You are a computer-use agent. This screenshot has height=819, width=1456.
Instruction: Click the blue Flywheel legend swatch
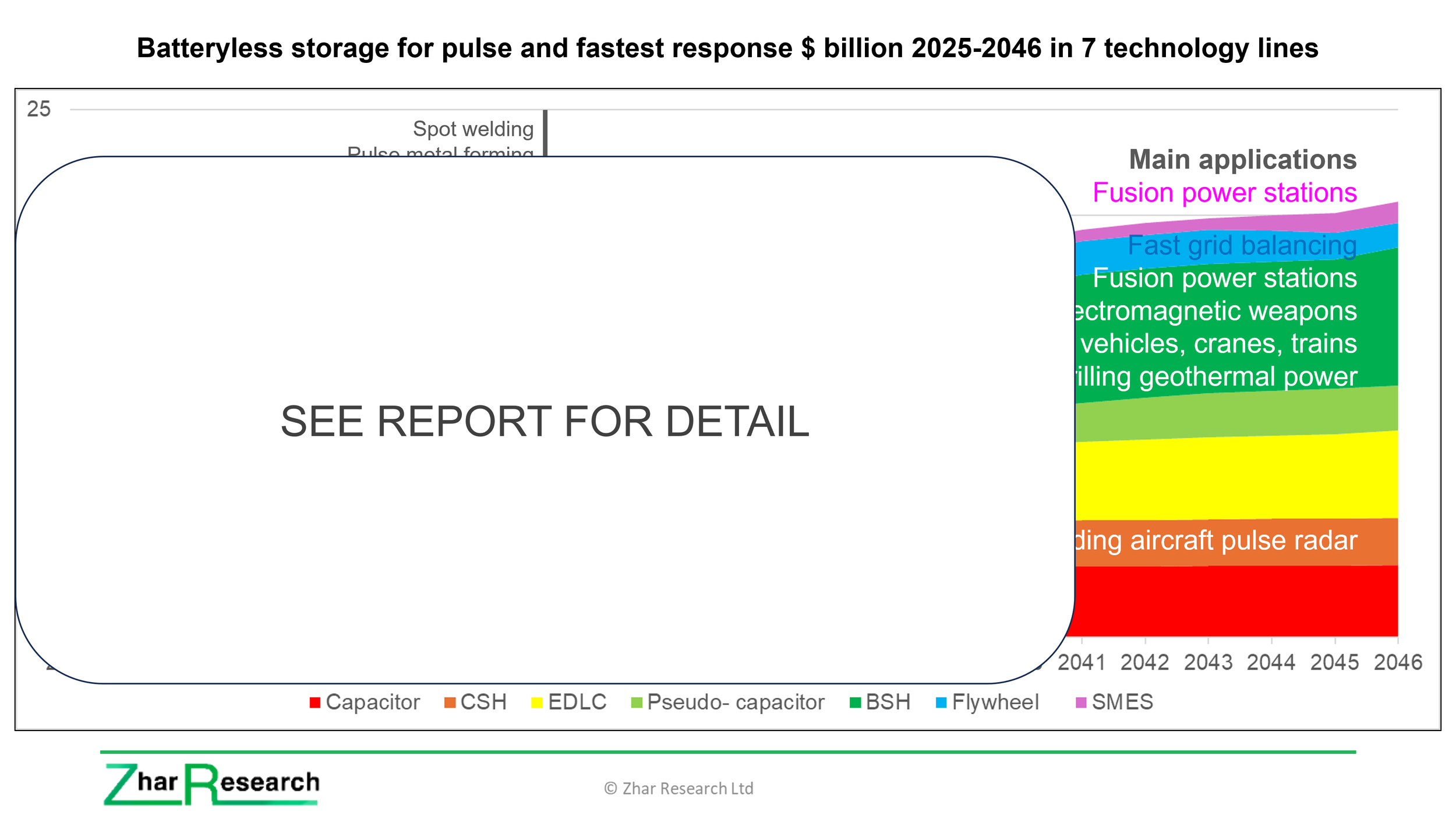tap(941, 702)
